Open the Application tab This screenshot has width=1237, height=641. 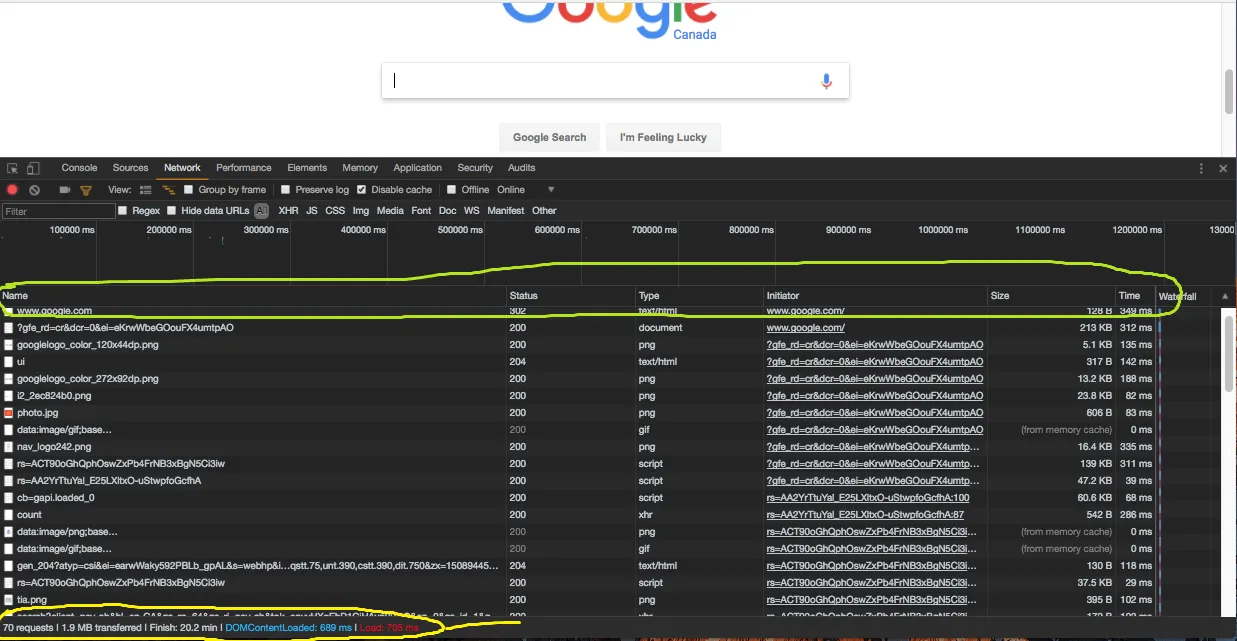pyautogui.click(x=417, y=168)
